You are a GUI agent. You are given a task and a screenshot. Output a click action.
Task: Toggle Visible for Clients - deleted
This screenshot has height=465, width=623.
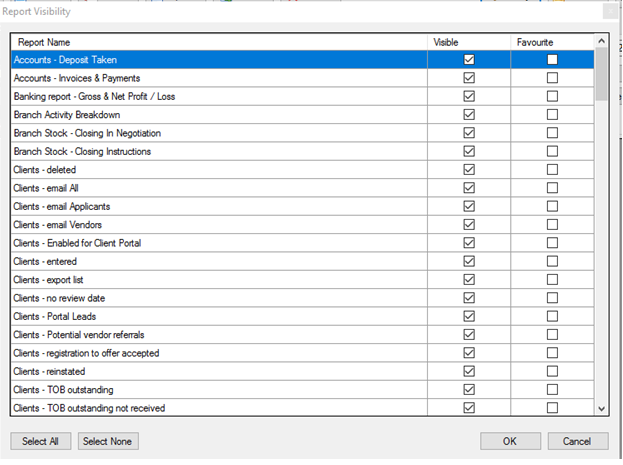click(469, 169)
